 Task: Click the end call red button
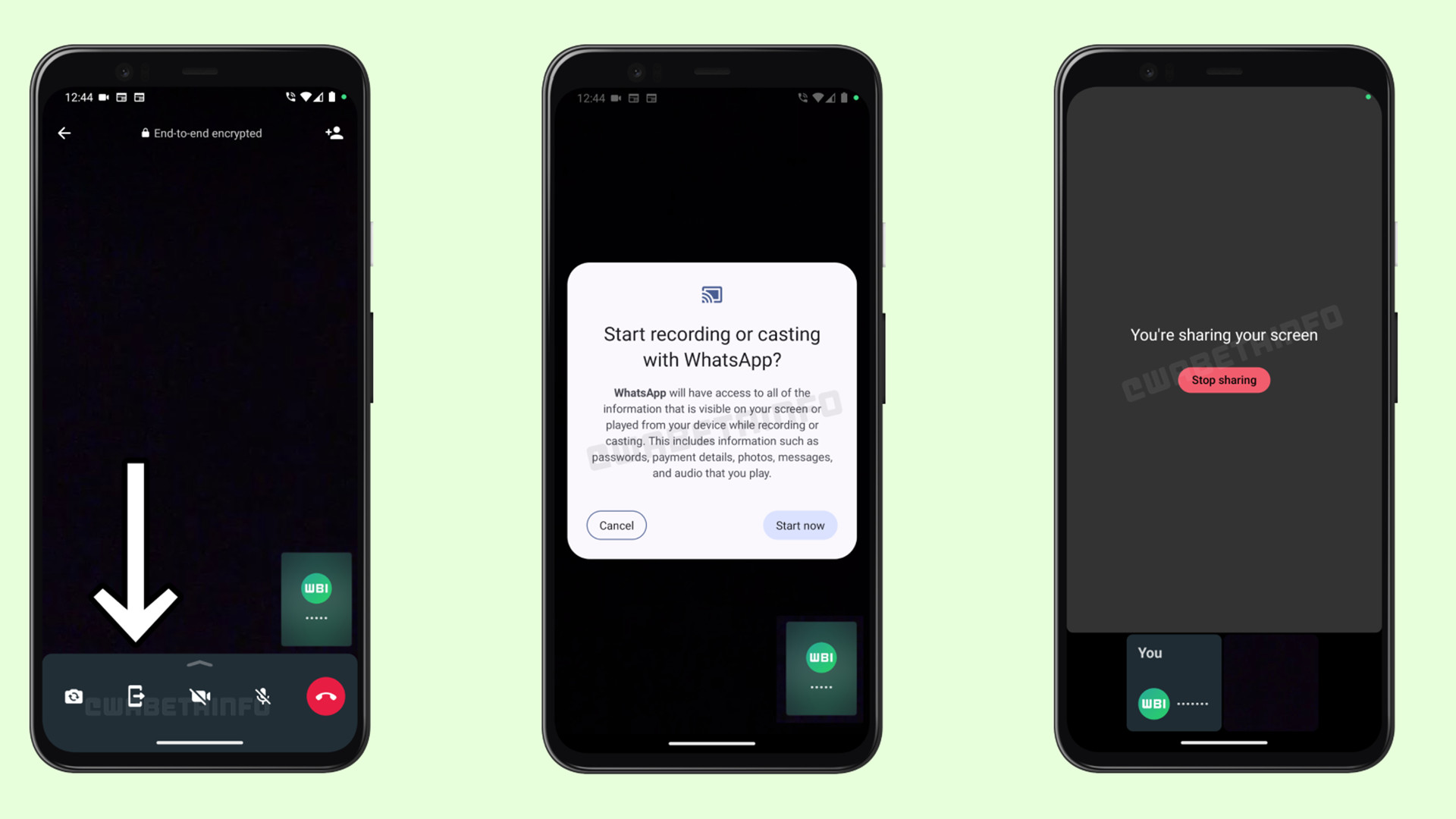tap(325, 697)
